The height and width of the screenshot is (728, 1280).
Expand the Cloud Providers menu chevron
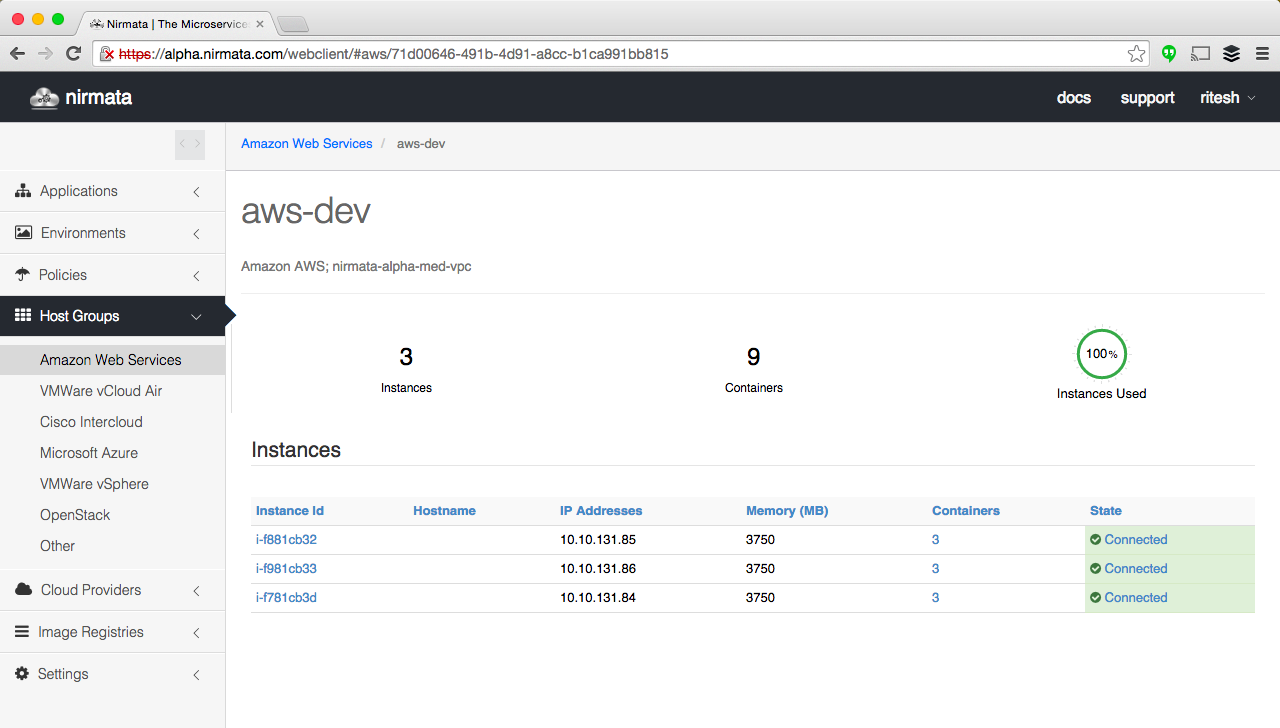click(x=197, y=591)
